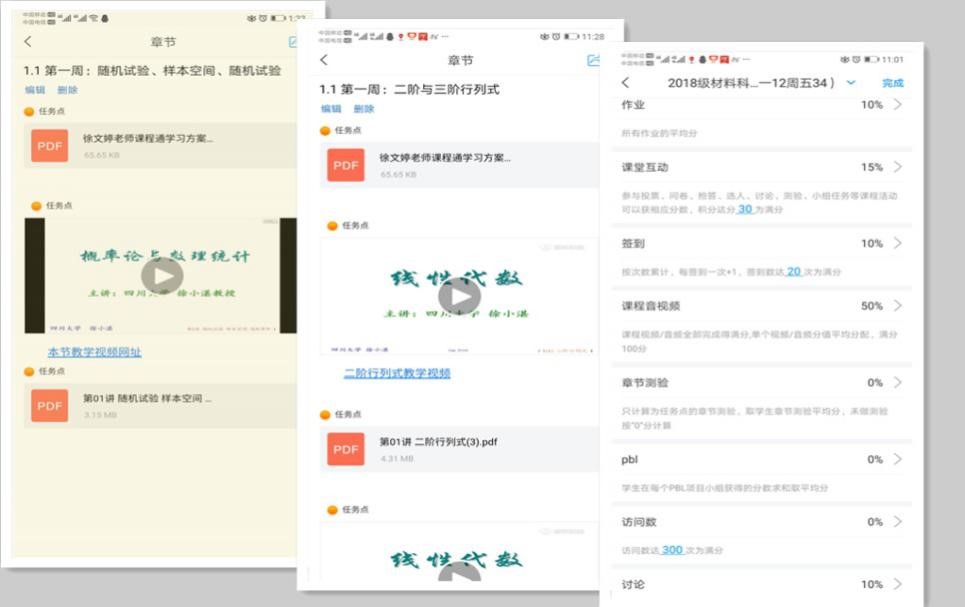Go back from 二阶与三阶行列式 chapter screen

(324, 61)
